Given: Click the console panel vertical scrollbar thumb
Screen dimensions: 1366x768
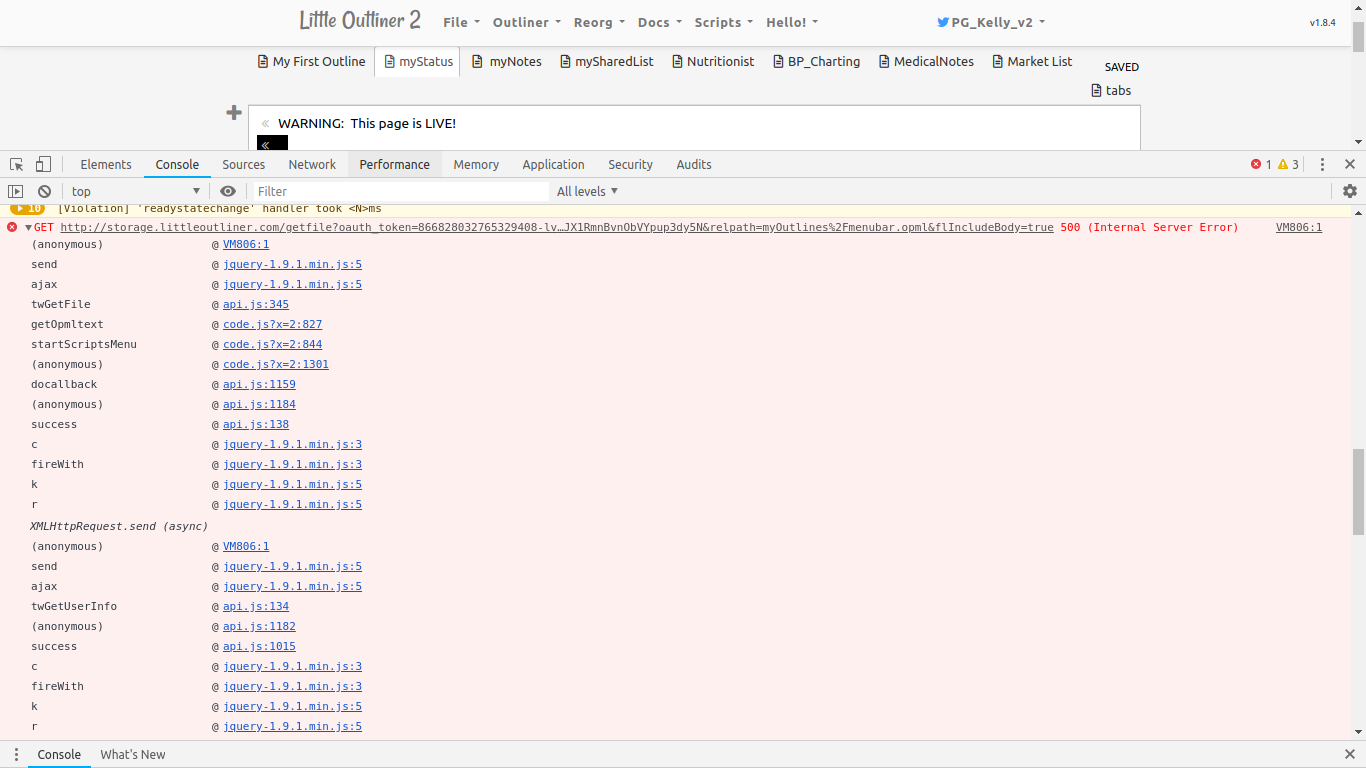Looking at the screenshot, I should point(1358,491).
